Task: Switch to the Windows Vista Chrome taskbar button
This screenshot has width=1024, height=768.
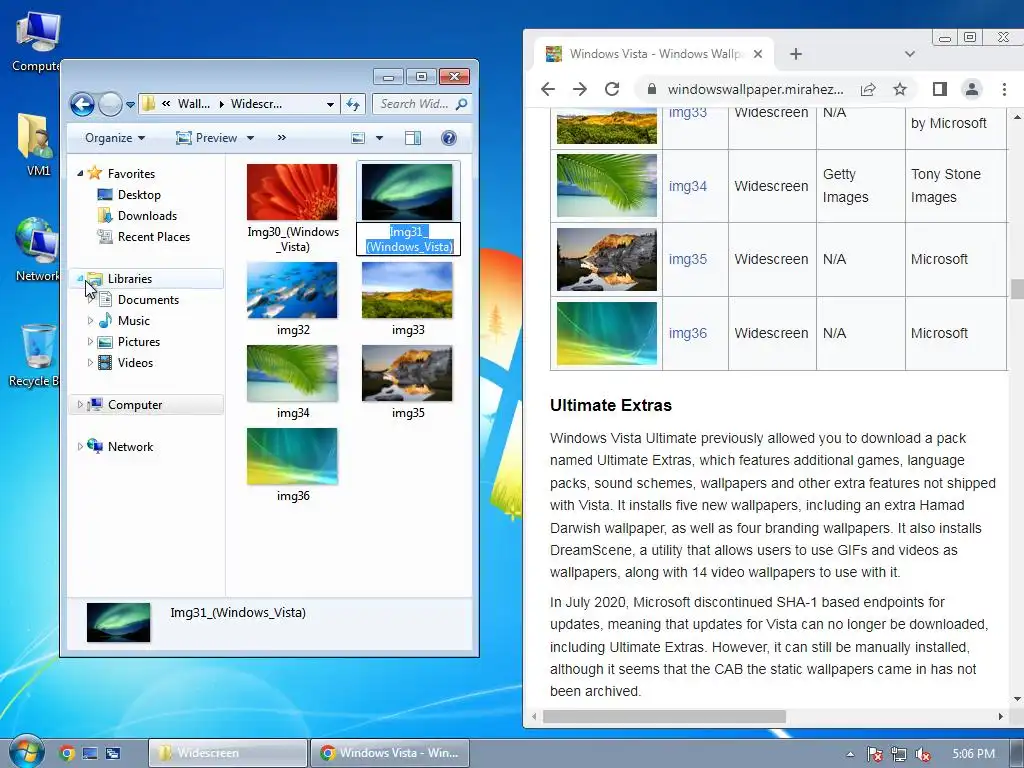Action: [389, 753]
